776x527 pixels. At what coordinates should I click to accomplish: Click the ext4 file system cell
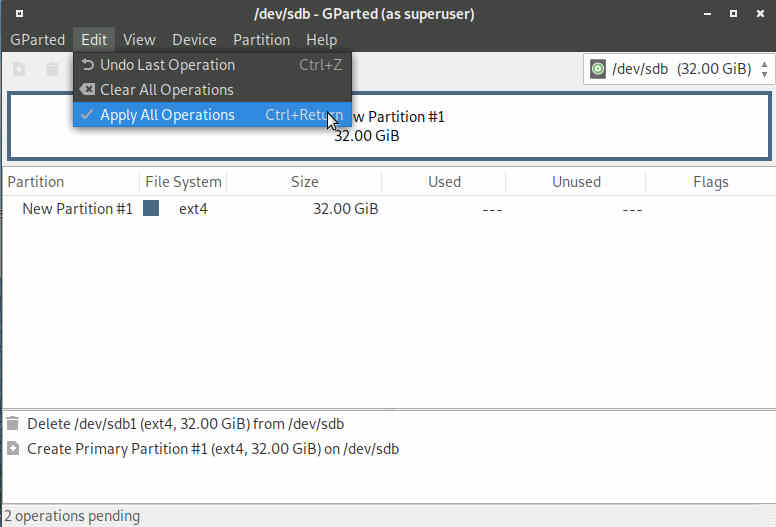[x=193, y=209]
